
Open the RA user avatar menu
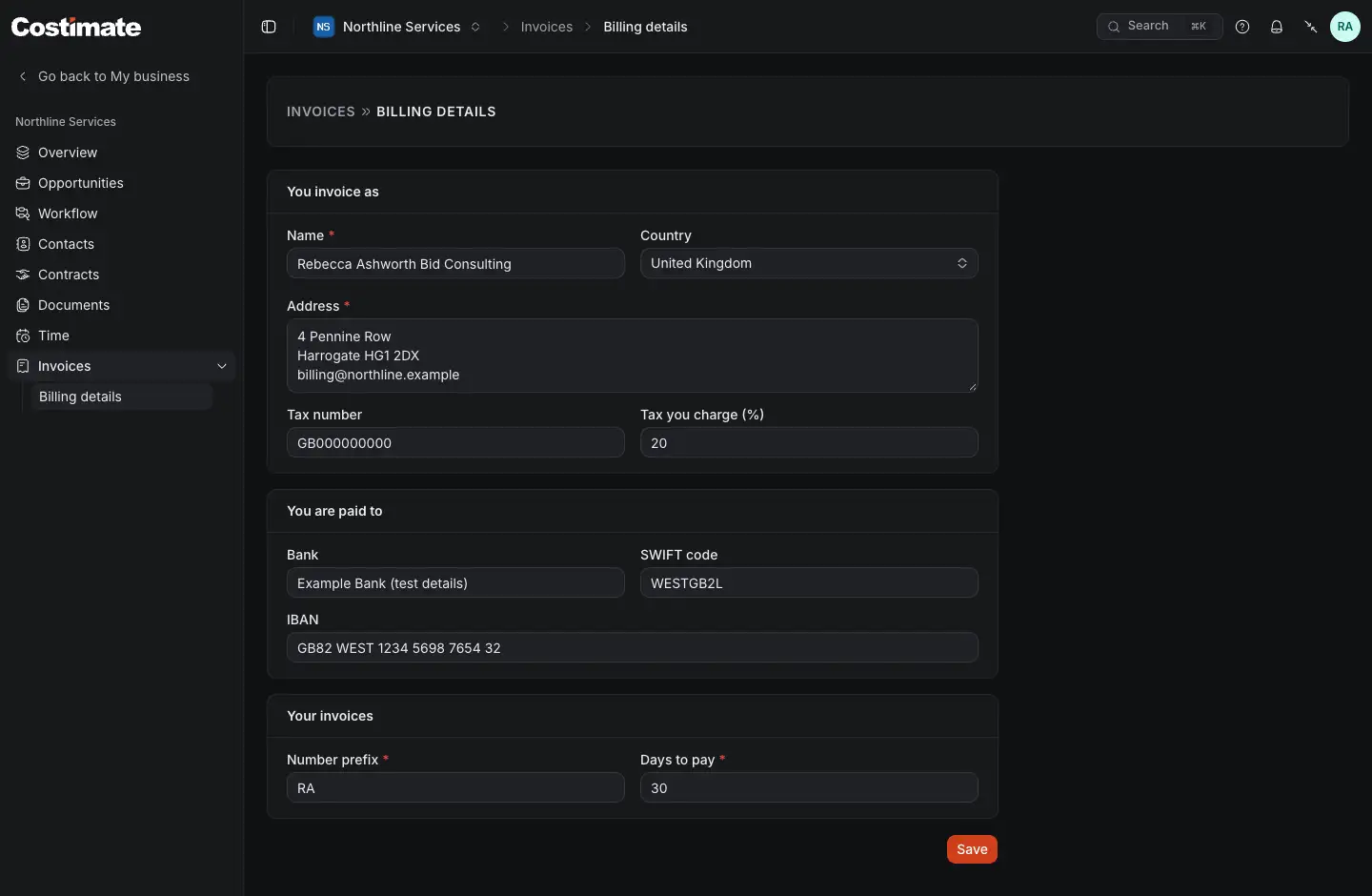(1345, 27)
